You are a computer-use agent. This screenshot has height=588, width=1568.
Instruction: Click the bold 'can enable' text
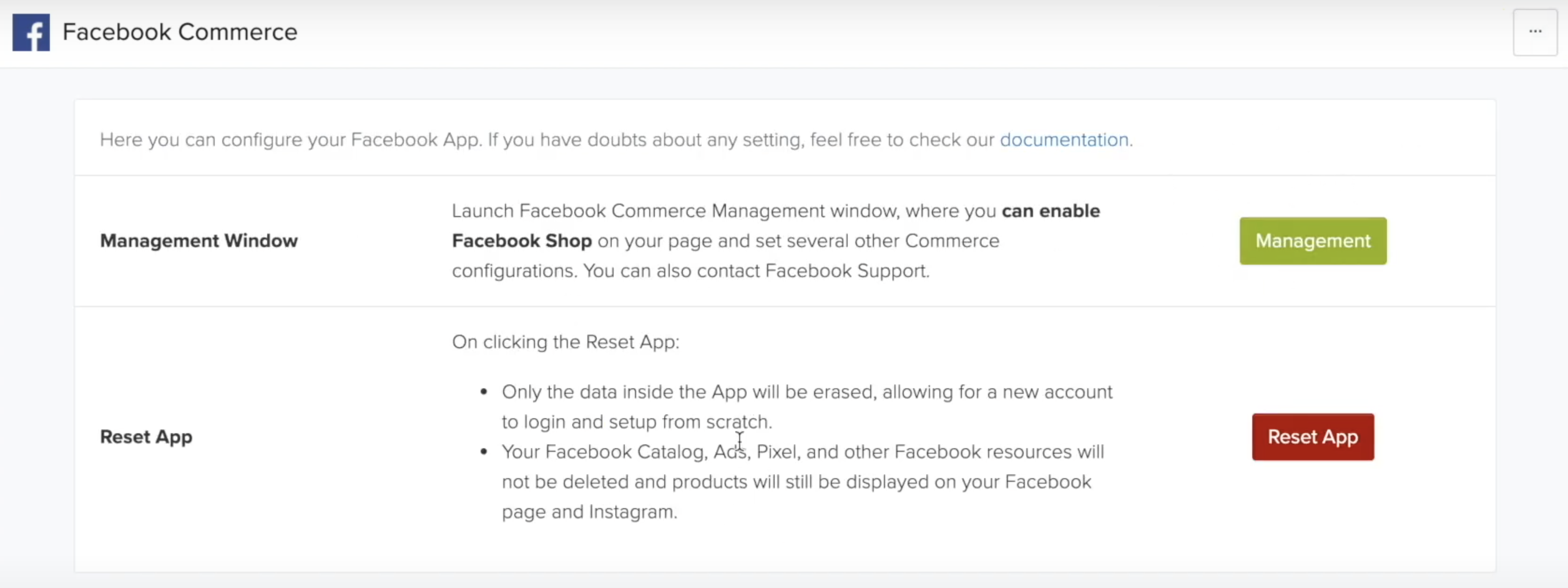1051,211
